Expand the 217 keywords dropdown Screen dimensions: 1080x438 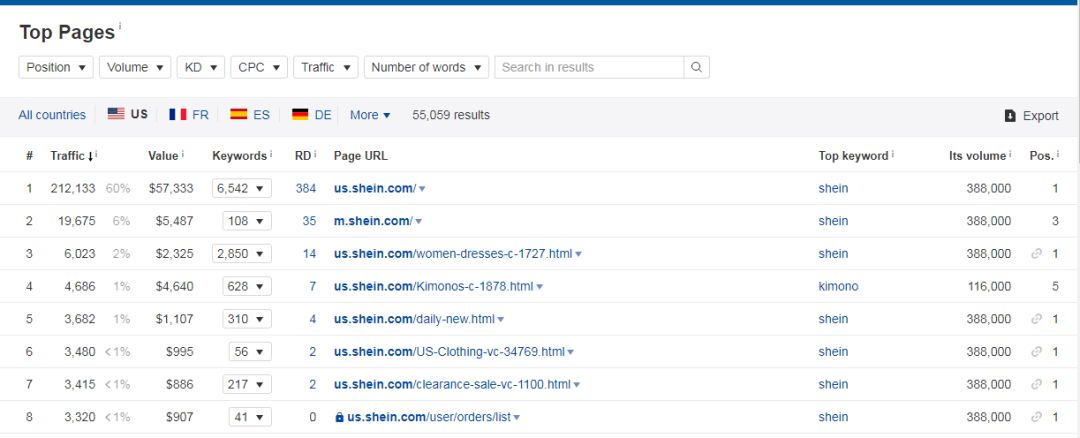click(247, 384)
